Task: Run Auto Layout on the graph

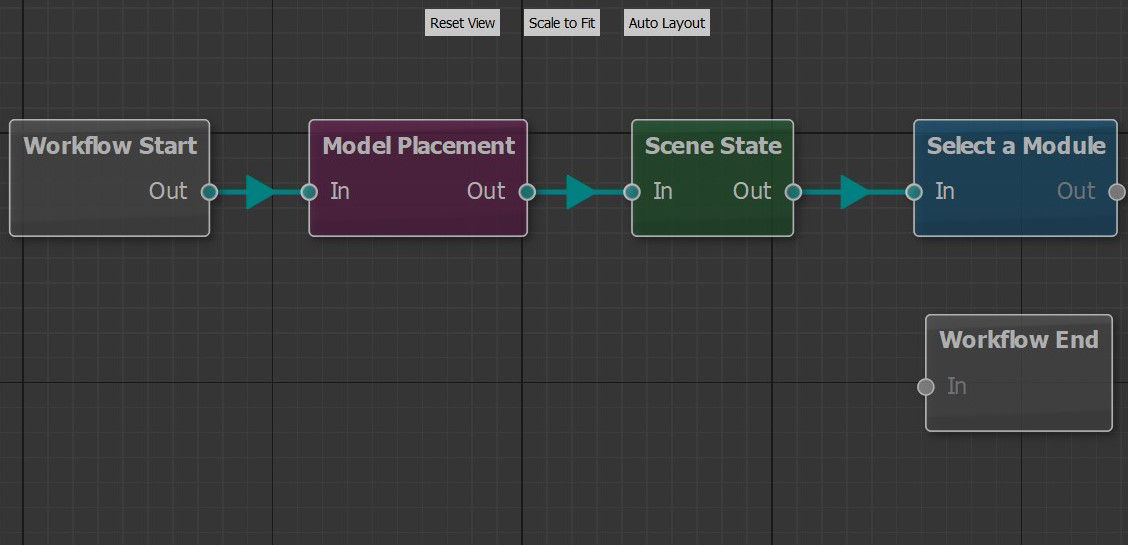Action: [667, 23]
